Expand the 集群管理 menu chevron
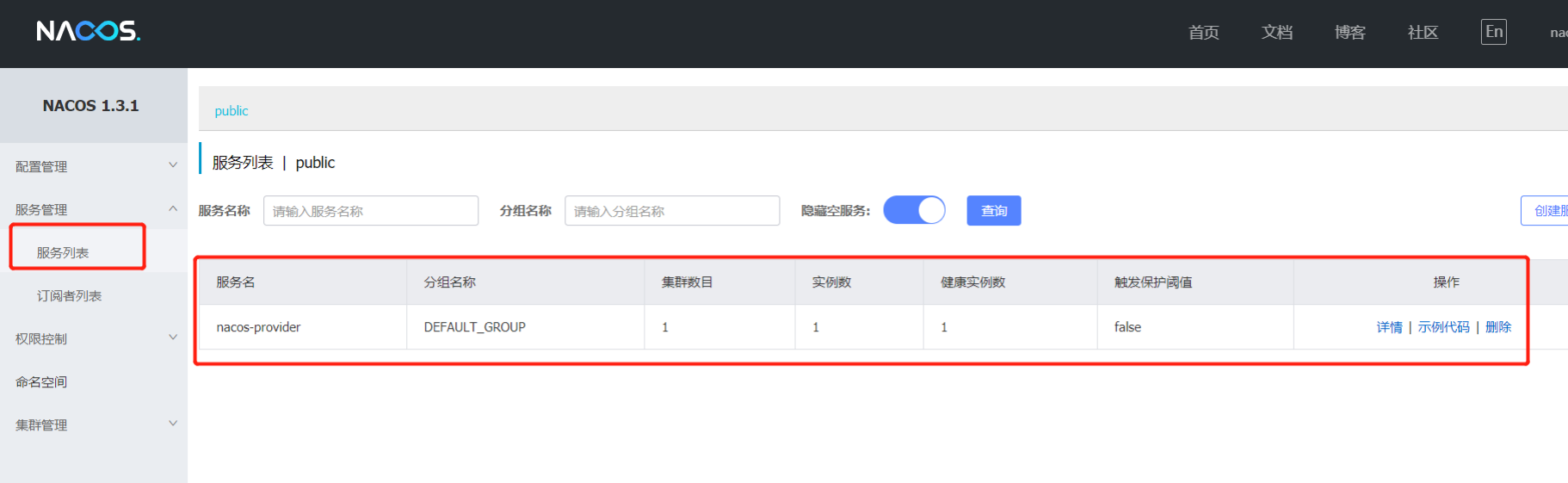This screenshot has width=1568, height=483. pyautogui.click(x=173, y=424)
